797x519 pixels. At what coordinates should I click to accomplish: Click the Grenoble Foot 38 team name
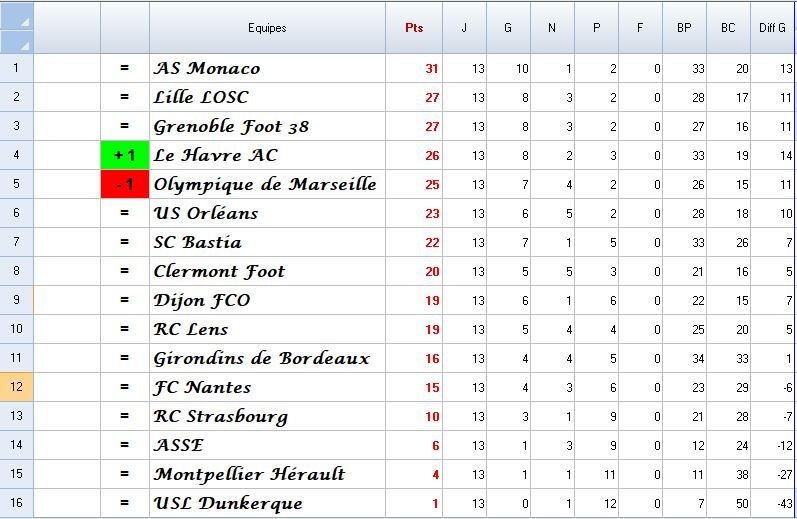(x=232, y=126)
